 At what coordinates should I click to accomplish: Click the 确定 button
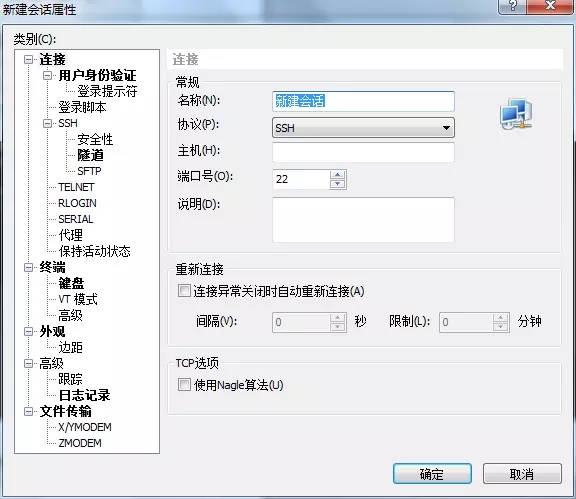432,474
